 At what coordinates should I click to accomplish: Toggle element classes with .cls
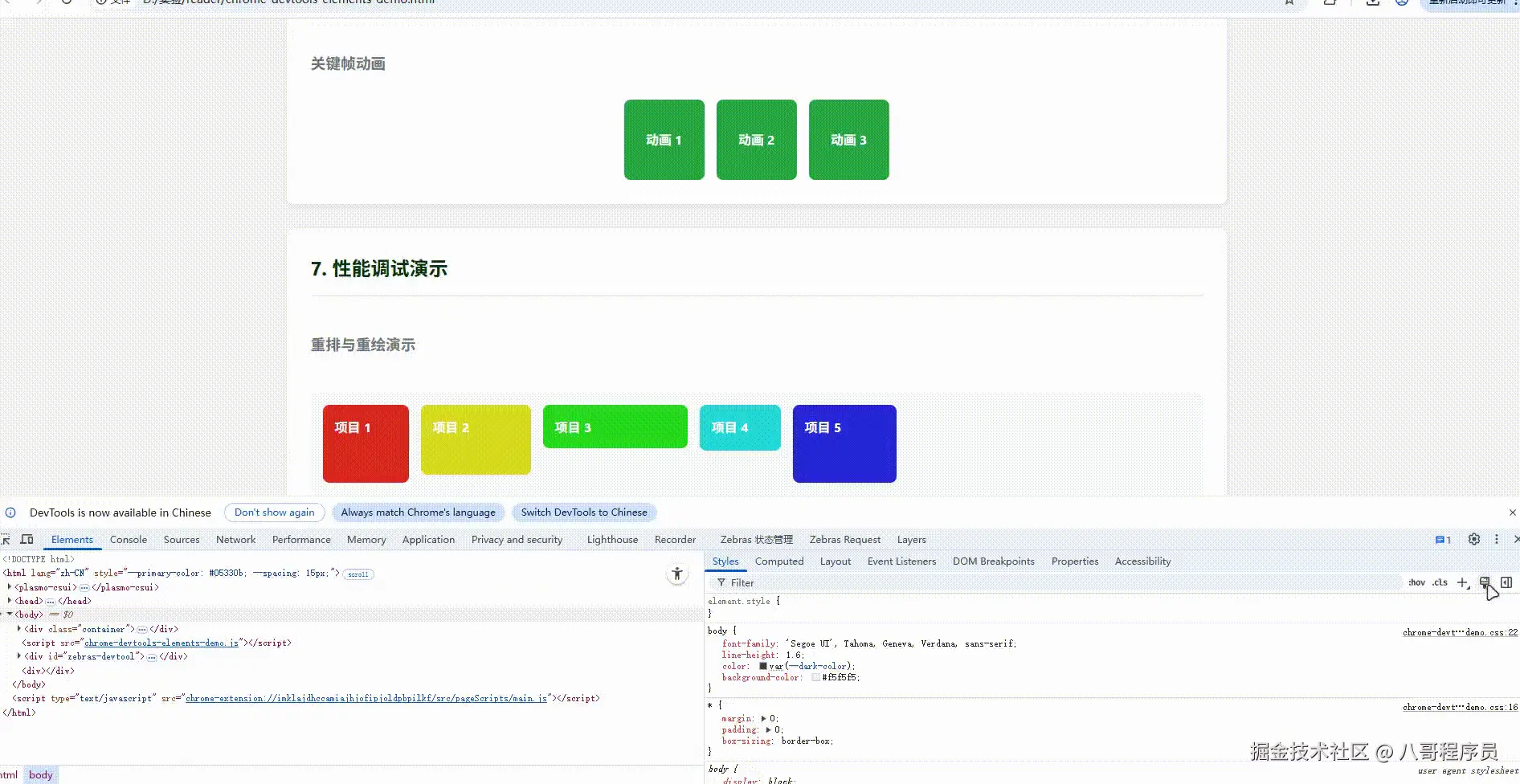(x=1439, y=582)
